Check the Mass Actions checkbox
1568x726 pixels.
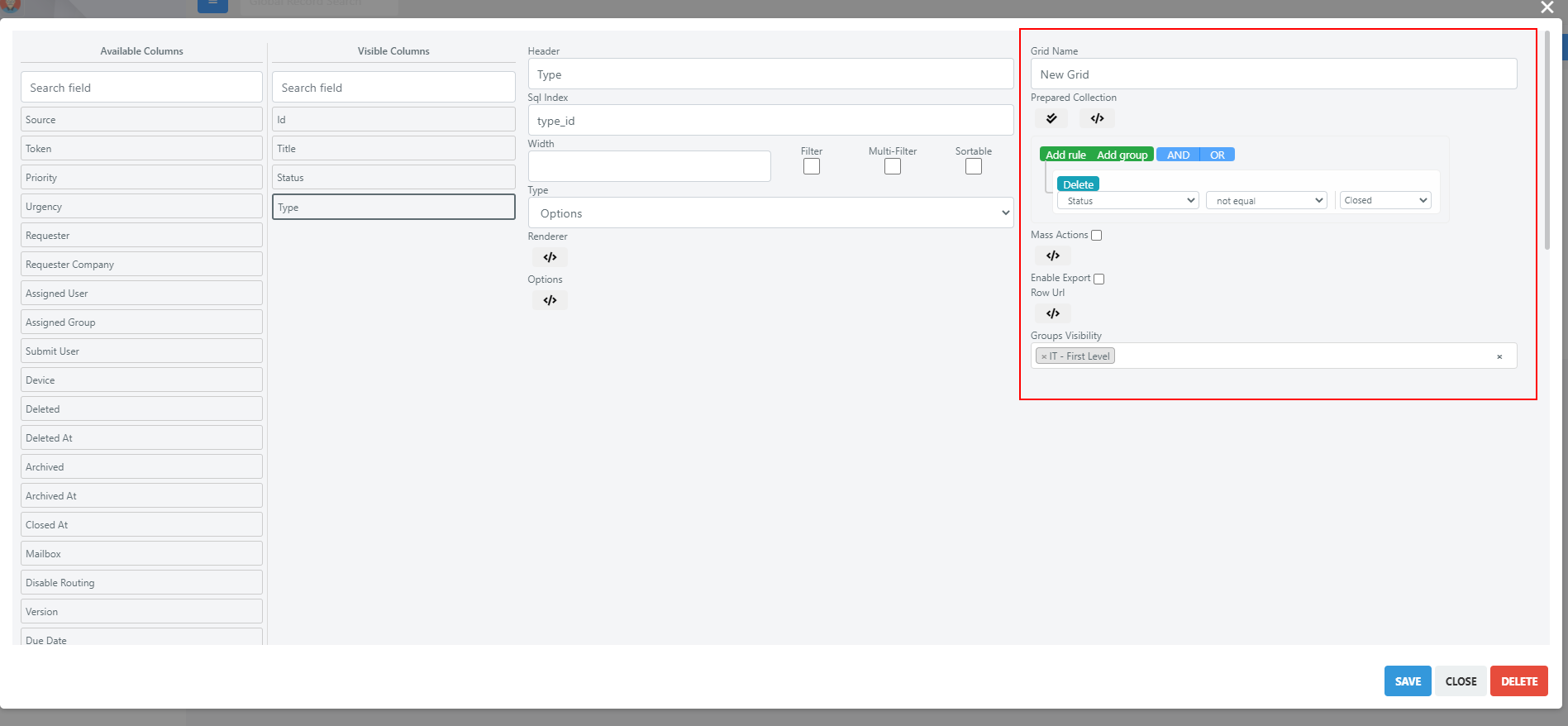click(1097, 236)
